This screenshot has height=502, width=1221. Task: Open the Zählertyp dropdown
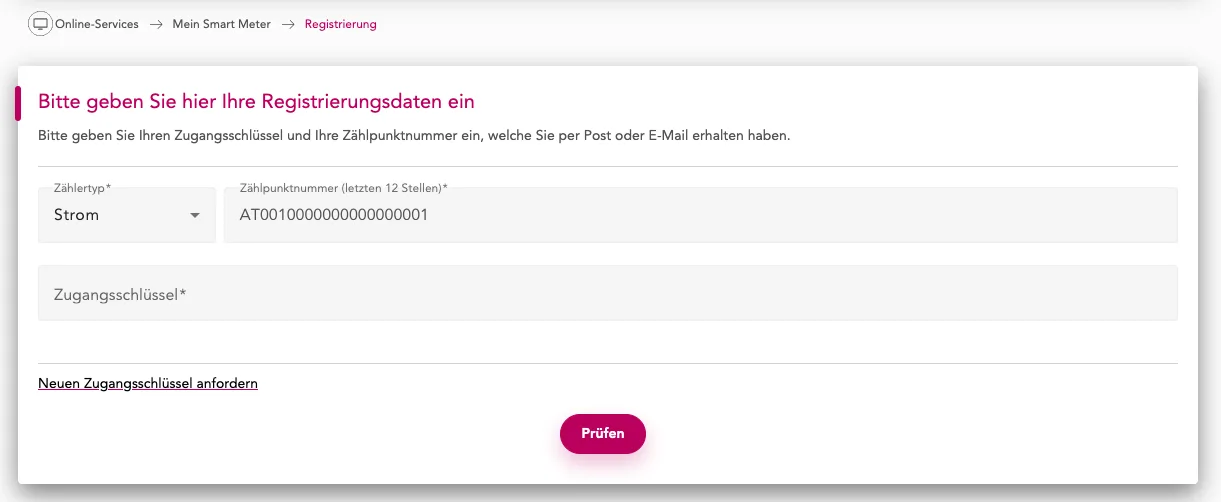127,215
